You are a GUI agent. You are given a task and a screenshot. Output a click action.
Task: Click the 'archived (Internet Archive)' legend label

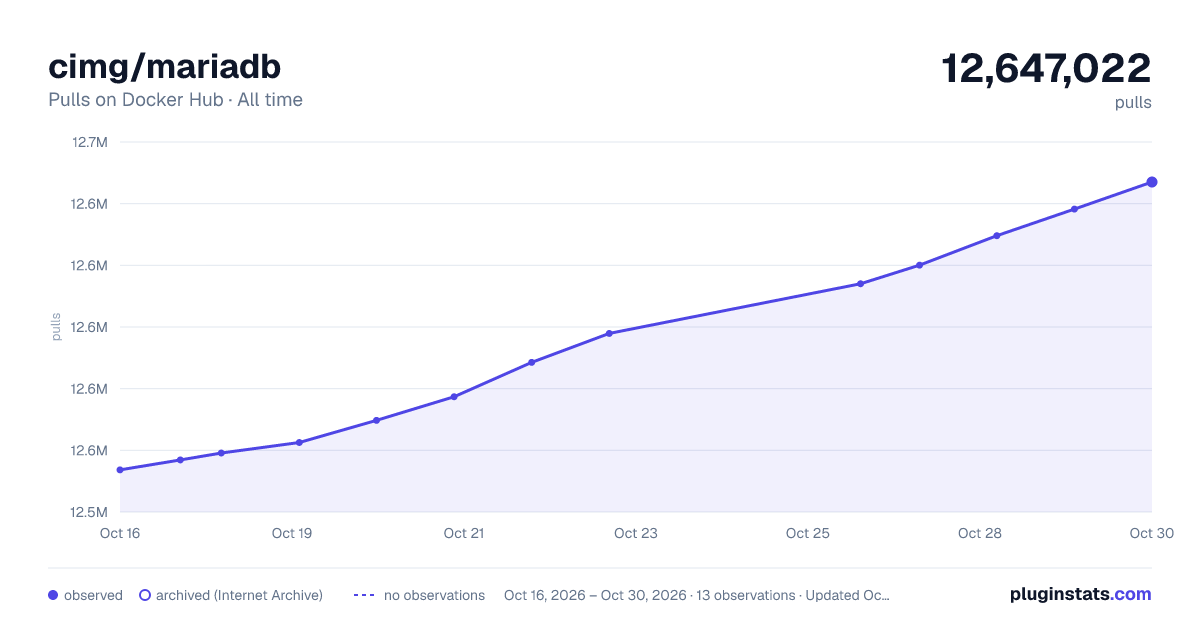(239, 595)
